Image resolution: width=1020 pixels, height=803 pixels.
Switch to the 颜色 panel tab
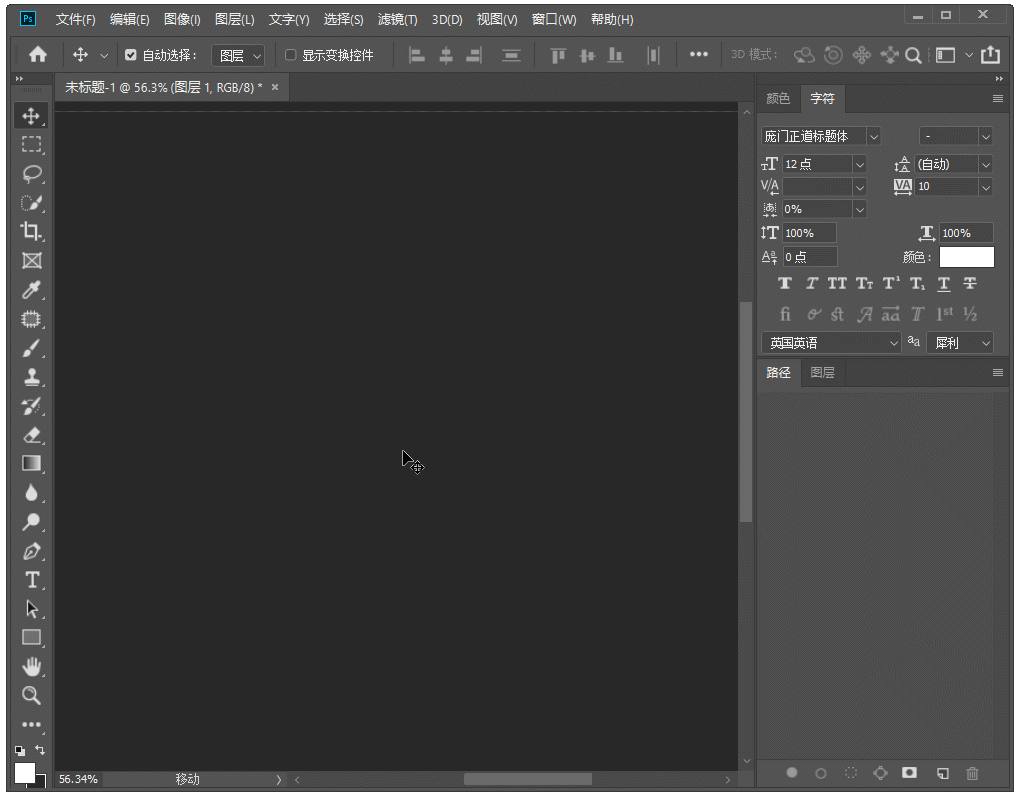click(777, 98)
